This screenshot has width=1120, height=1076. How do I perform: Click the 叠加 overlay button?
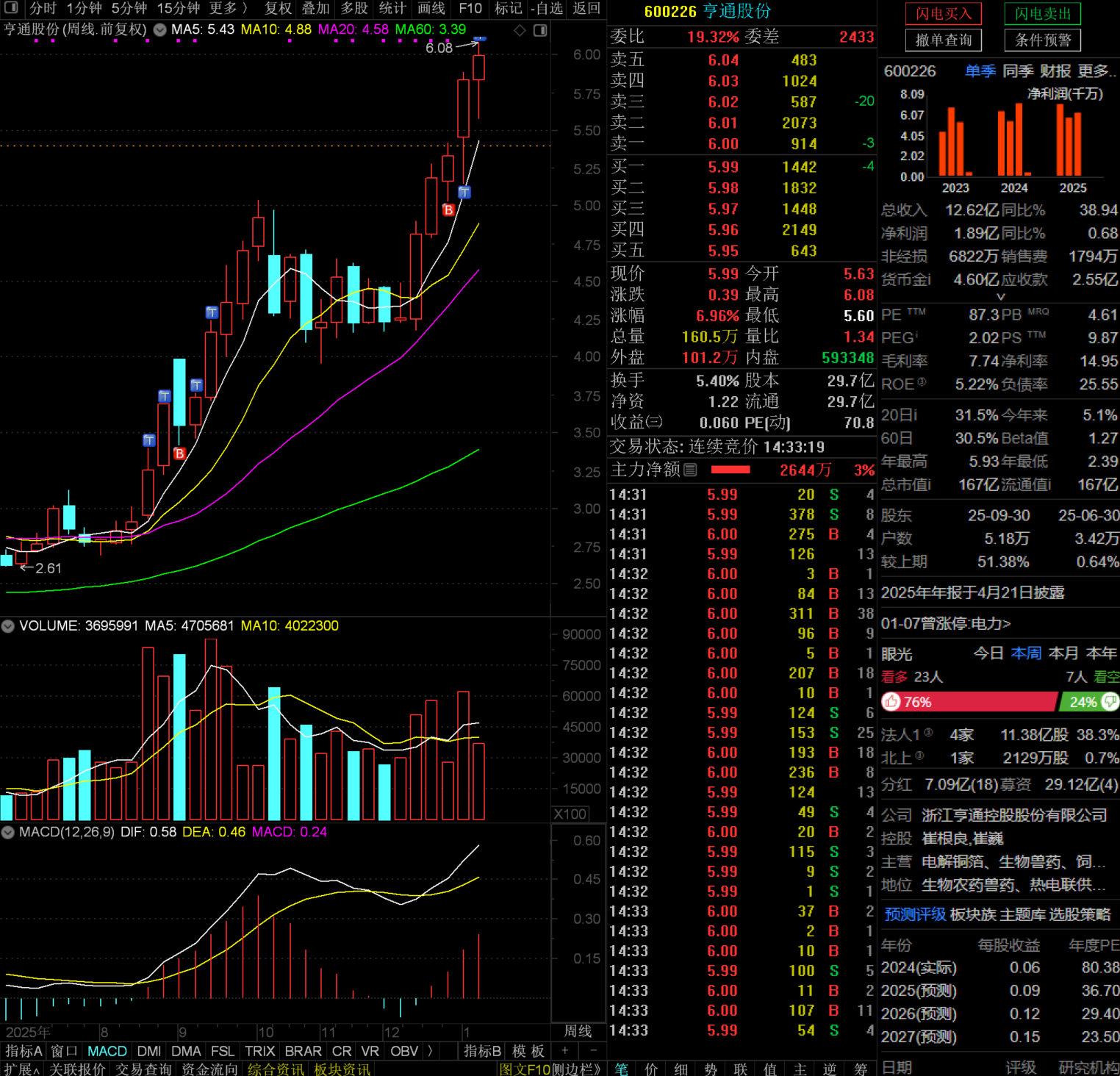coord(316,8)
